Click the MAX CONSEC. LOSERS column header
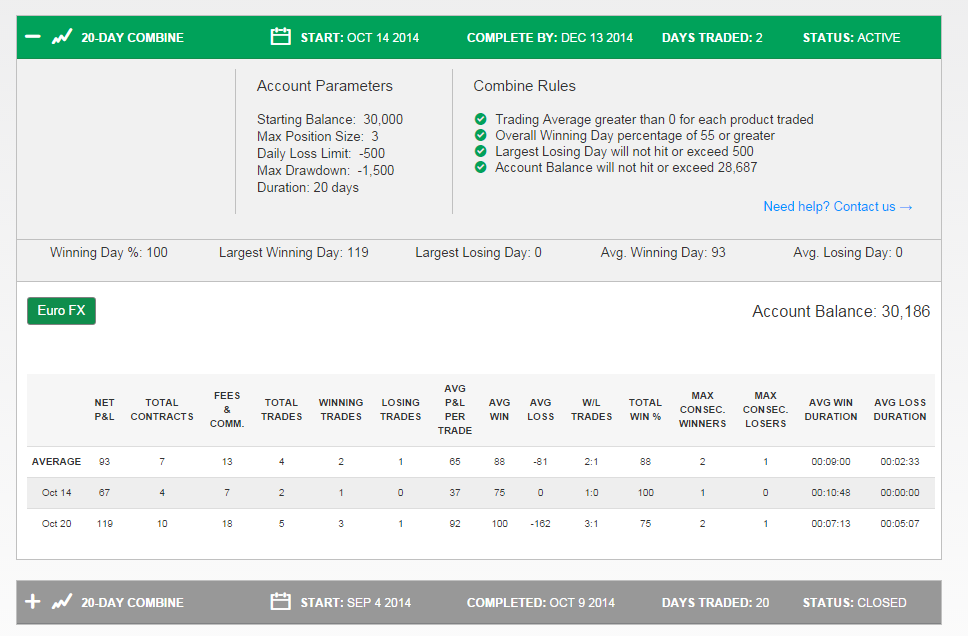The image size is (968, 636). pos(766,409)
